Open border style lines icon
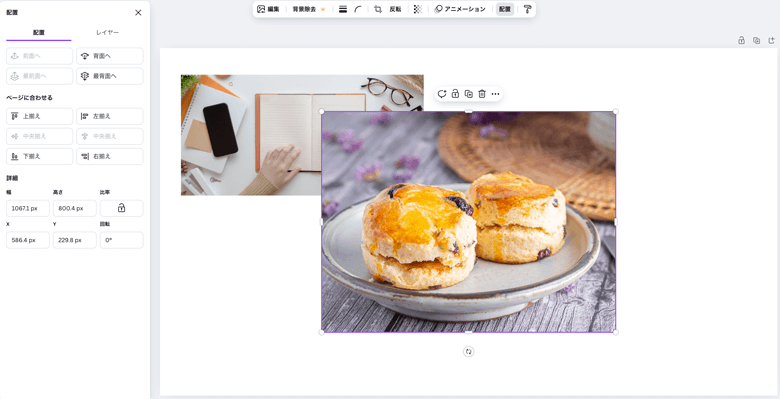The image size is (780, 399). point(343,9)
